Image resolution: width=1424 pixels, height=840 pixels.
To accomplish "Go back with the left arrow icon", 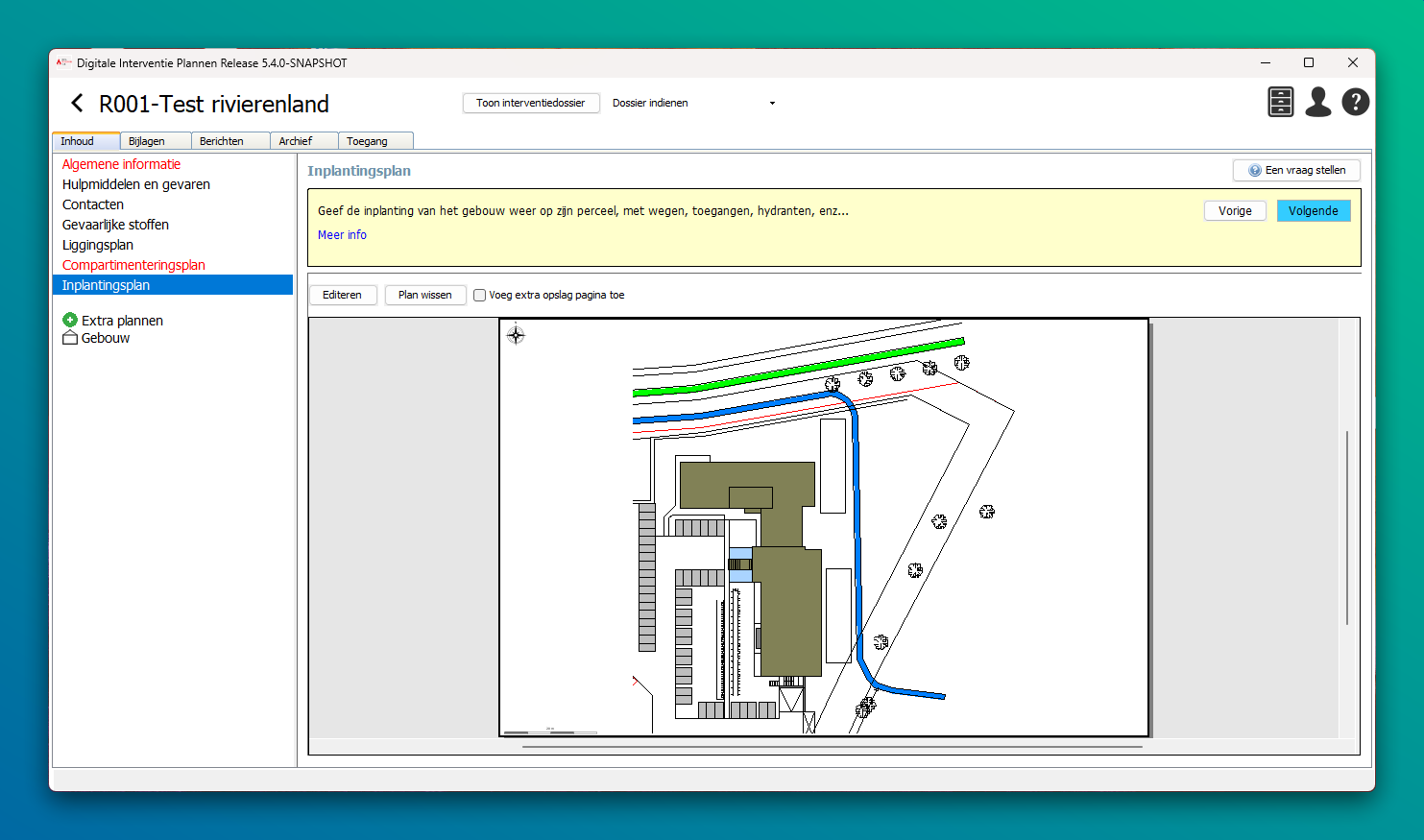I will [x=77, y=103].
